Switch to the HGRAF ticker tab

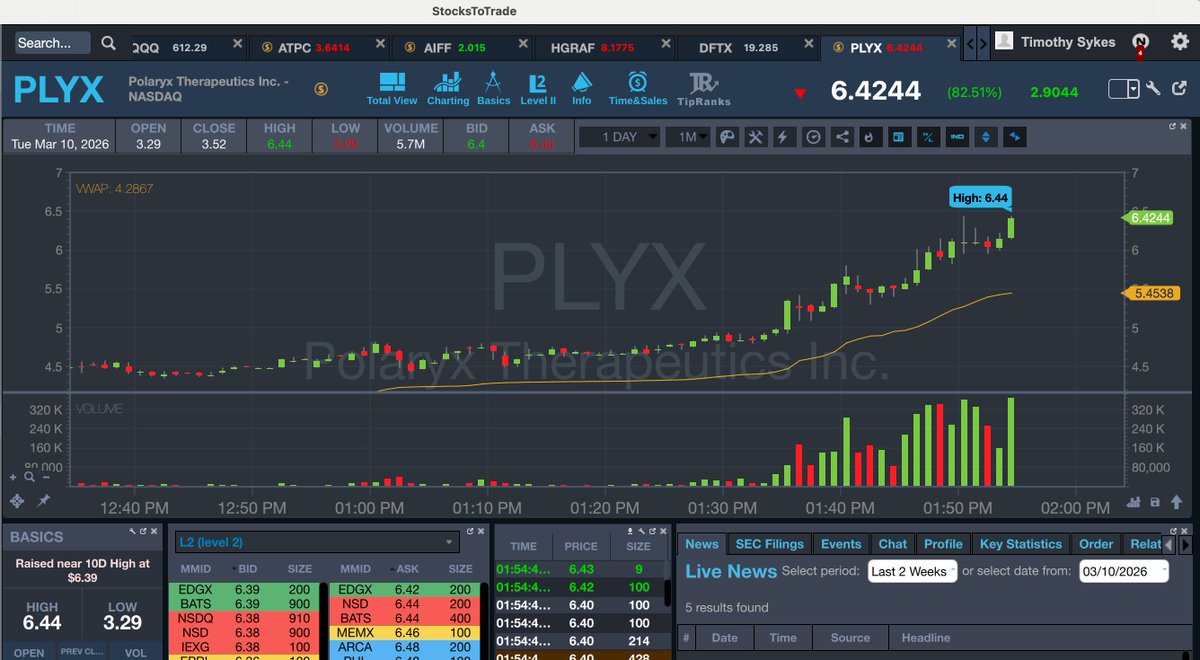coord(605,47)
